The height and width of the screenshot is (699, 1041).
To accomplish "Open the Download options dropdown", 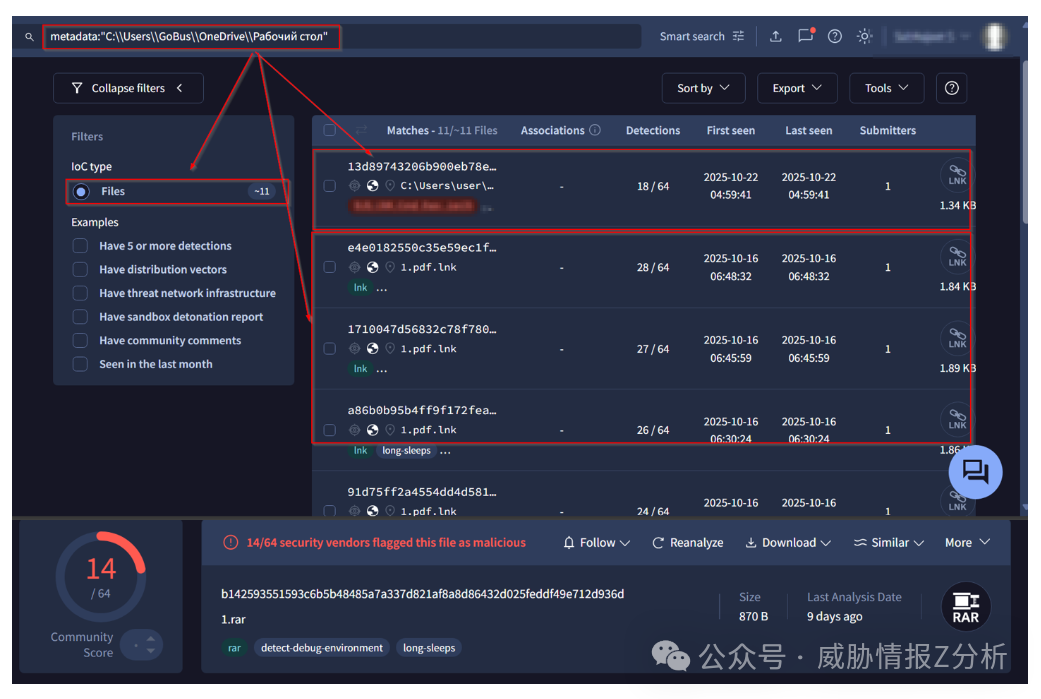I will (788, 542).
